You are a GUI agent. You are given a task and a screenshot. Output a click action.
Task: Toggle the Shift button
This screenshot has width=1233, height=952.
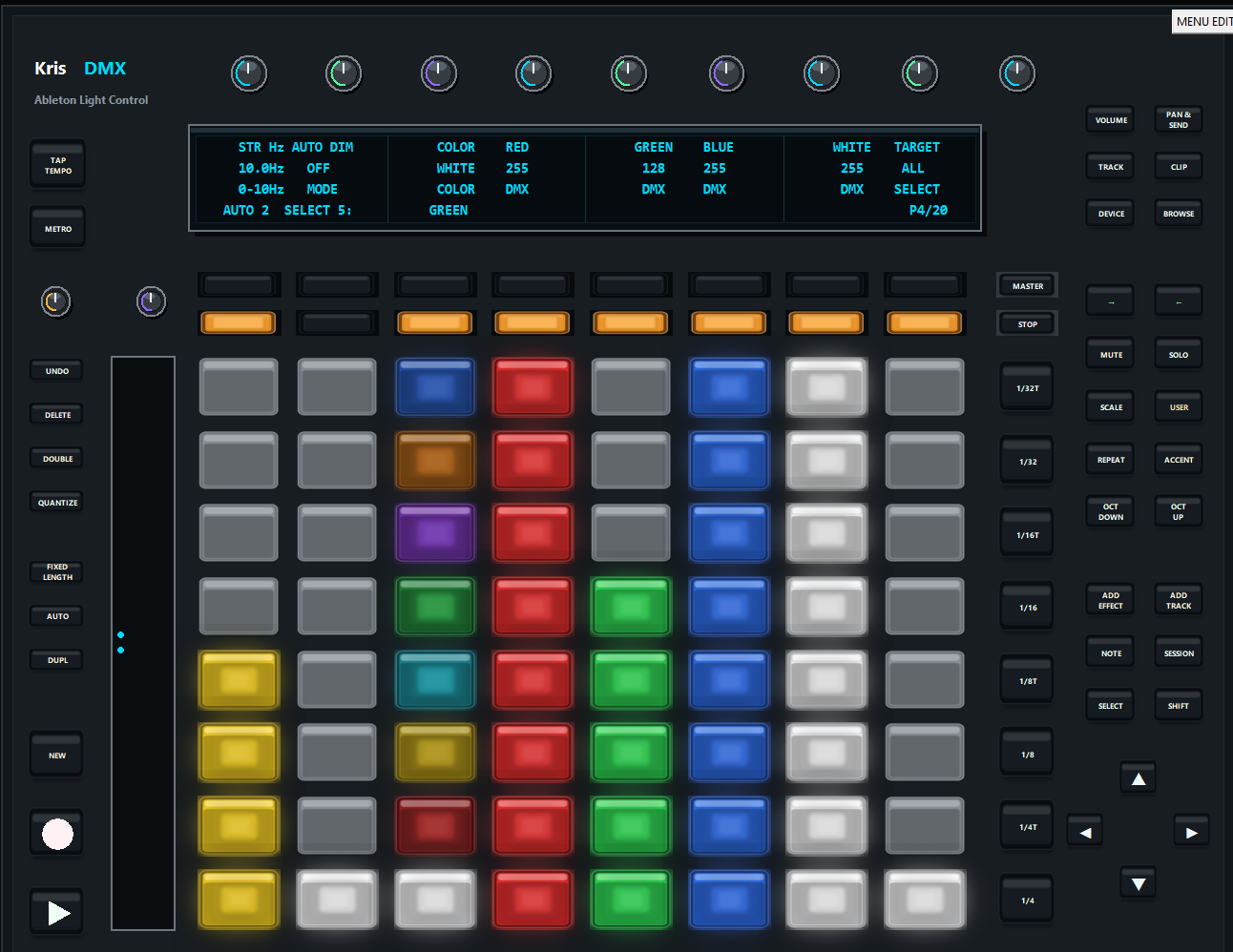pyautogui.click(x=1178, y=706)
